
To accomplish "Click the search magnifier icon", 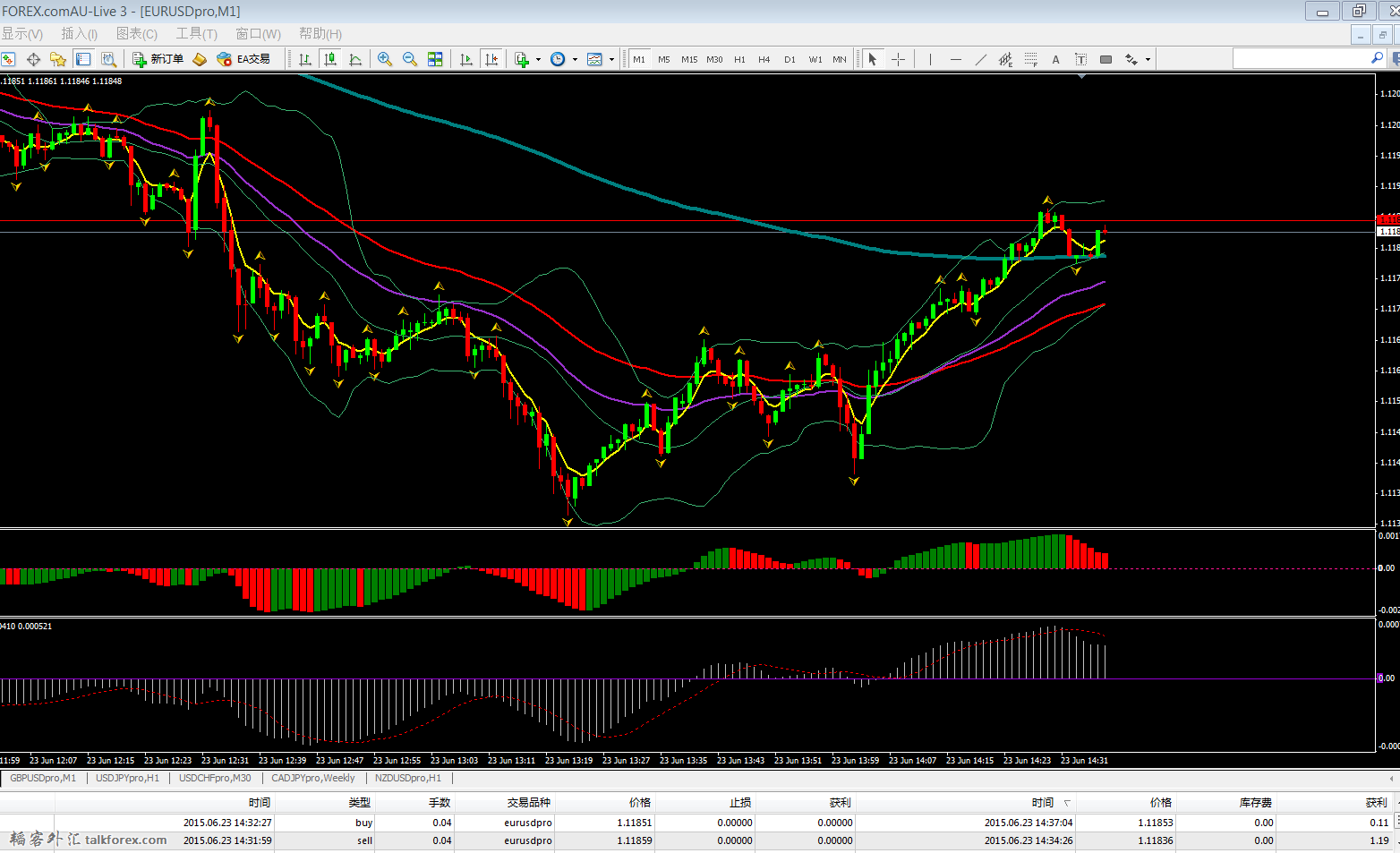I will 1377,58.
